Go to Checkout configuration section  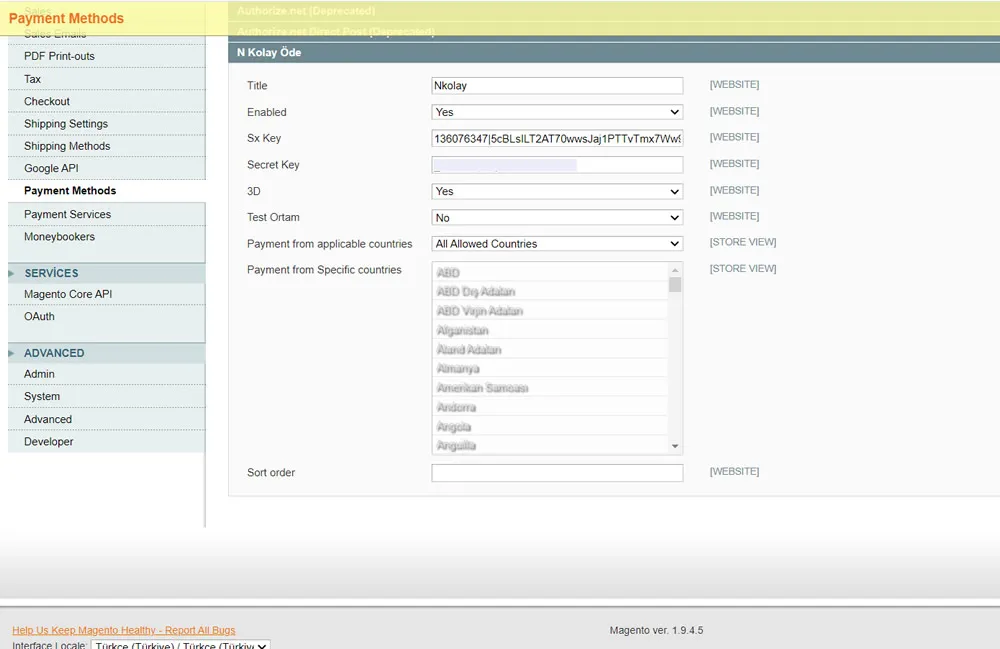[47, 101]
